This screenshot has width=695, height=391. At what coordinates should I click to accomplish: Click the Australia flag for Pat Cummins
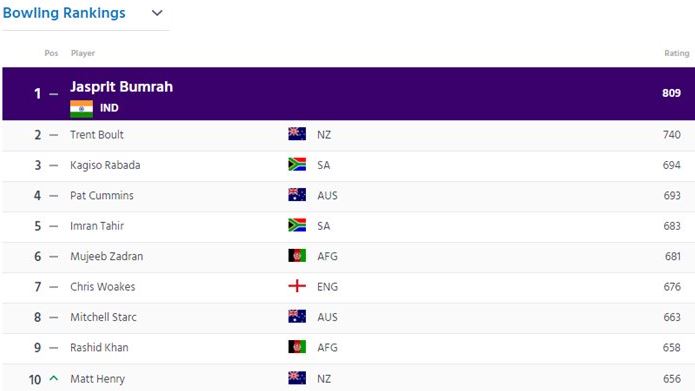pos(297,195)
